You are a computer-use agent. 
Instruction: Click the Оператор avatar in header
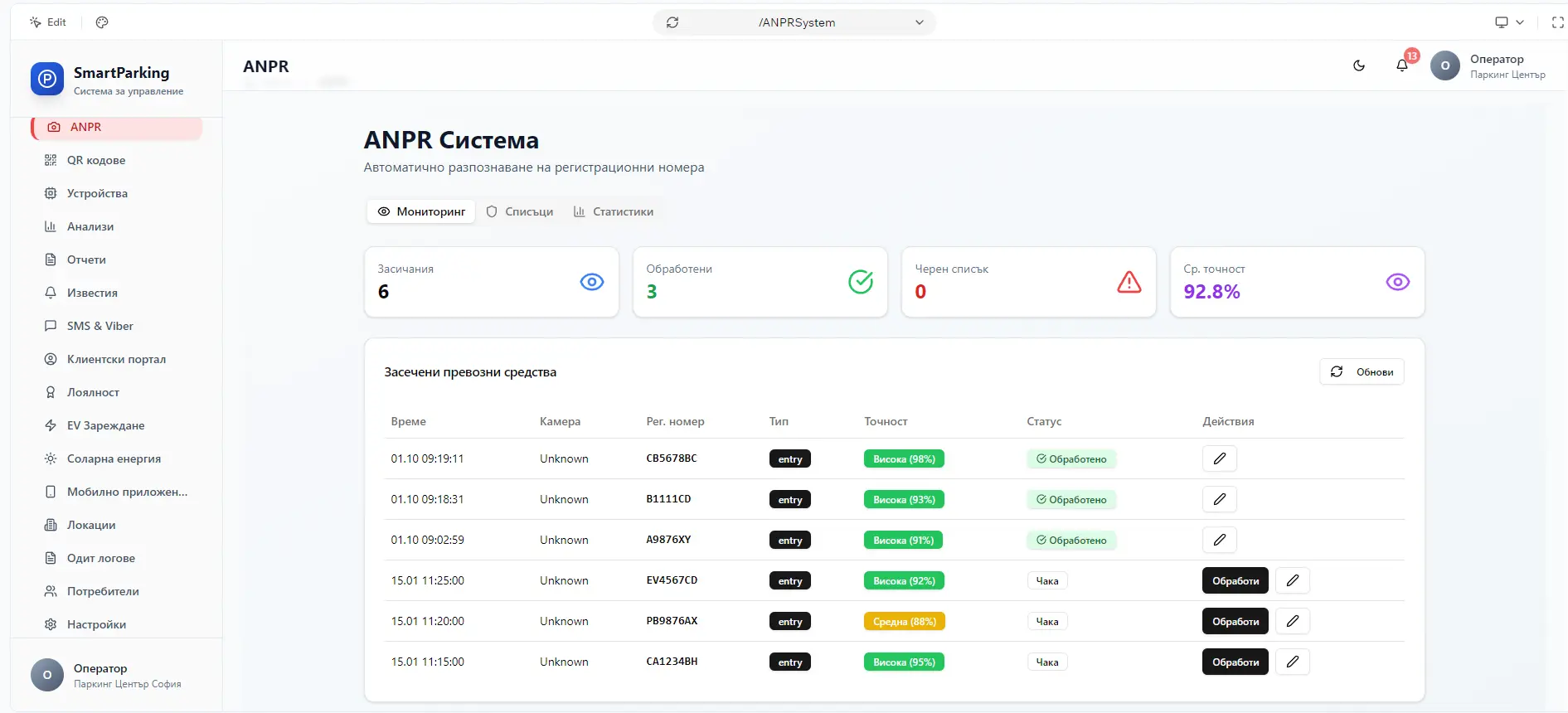point(1445,65)
